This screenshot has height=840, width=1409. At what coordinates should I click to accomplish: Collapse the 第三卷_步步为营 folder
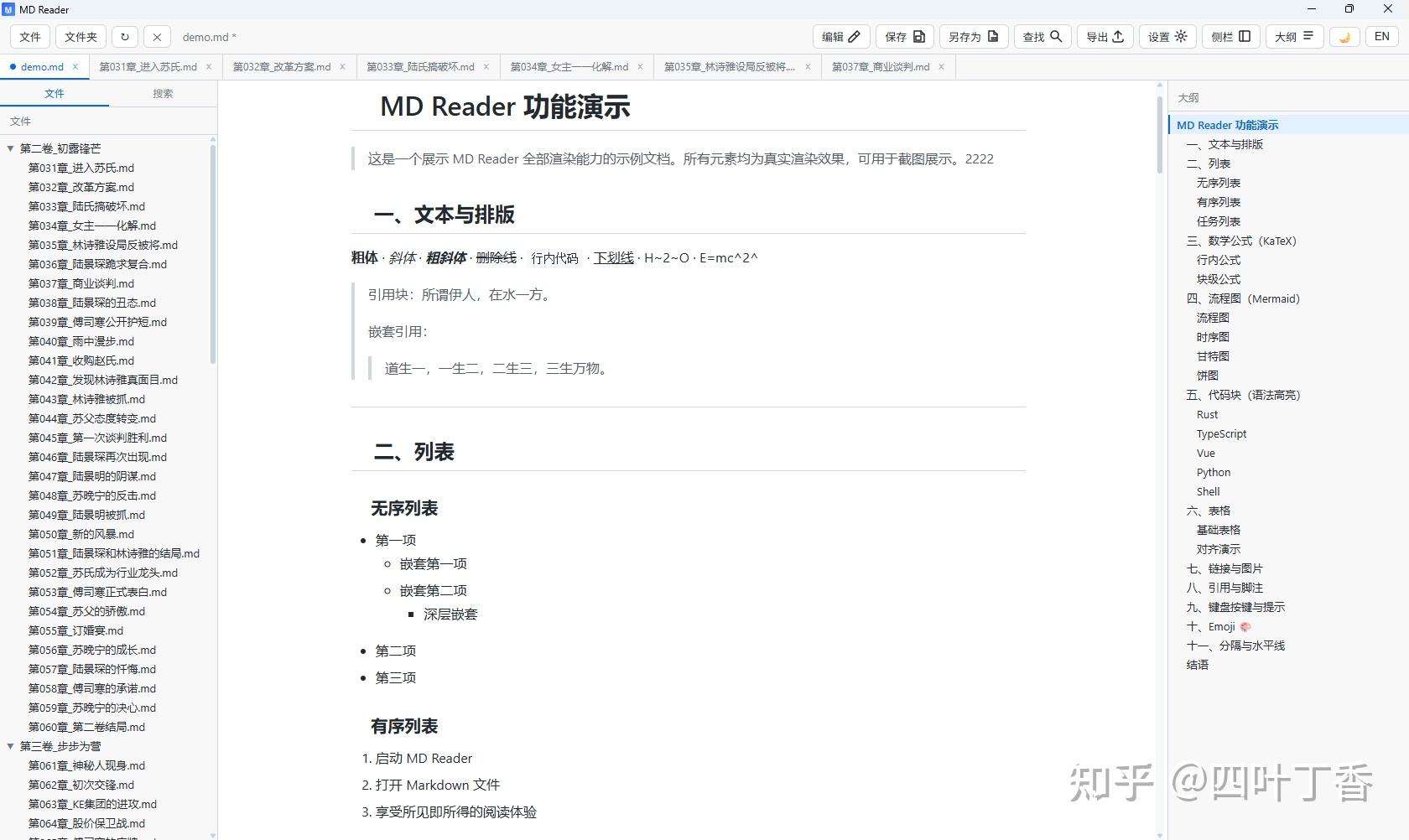11,746
